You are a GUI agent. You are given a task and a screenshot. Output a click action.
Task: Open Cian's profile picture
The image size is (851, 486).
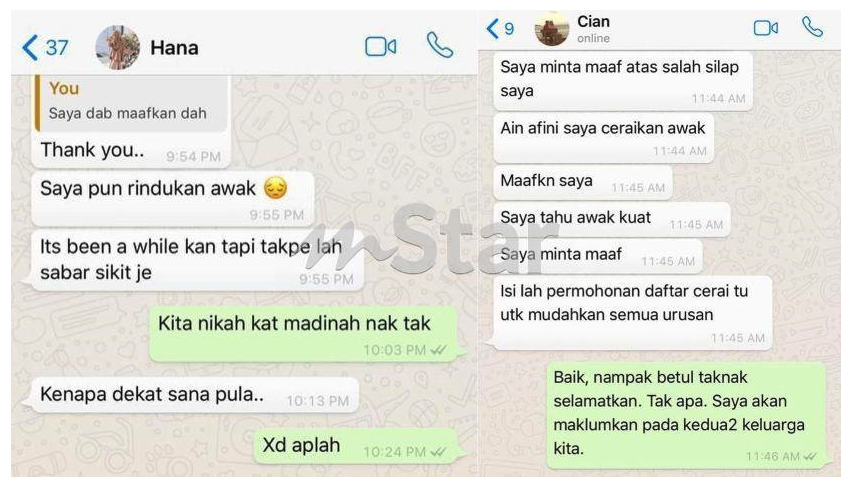[x=551, y=28]
